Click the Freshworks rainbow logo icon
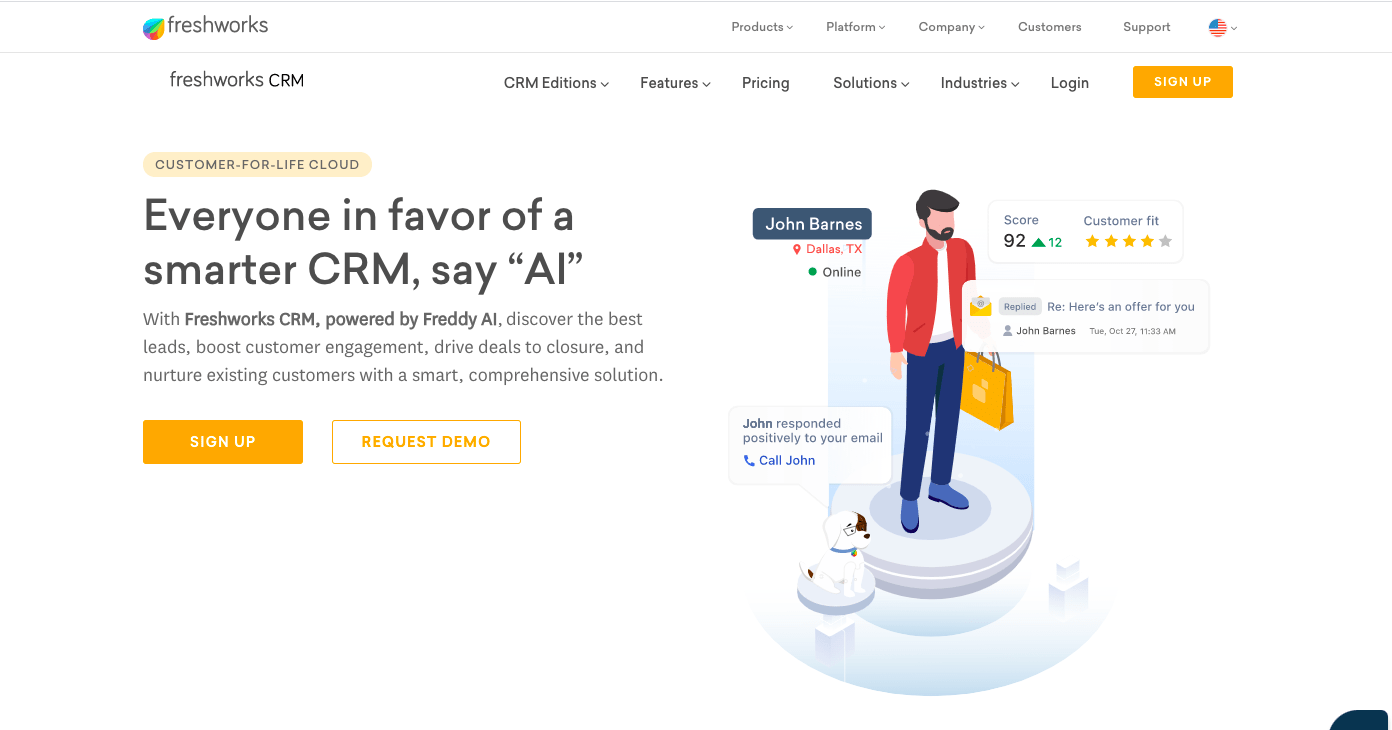This screenshot has height=730, width=1392. point(154,28)
